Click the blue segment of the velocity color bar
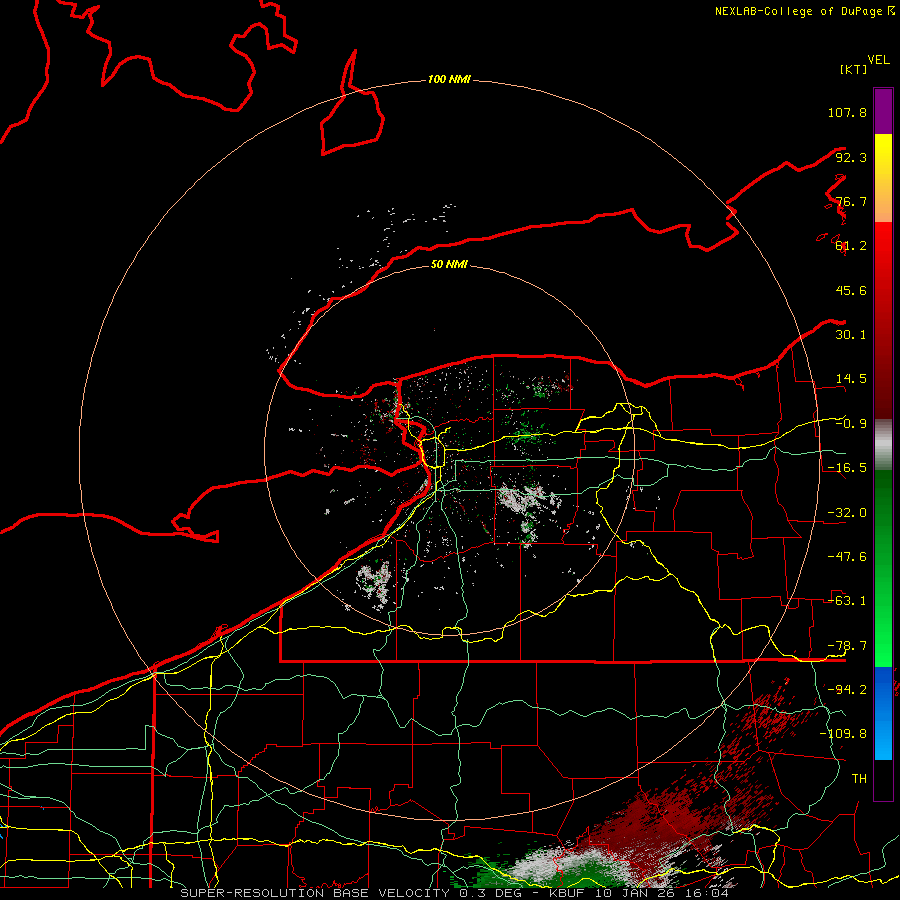 coord(883,713)
